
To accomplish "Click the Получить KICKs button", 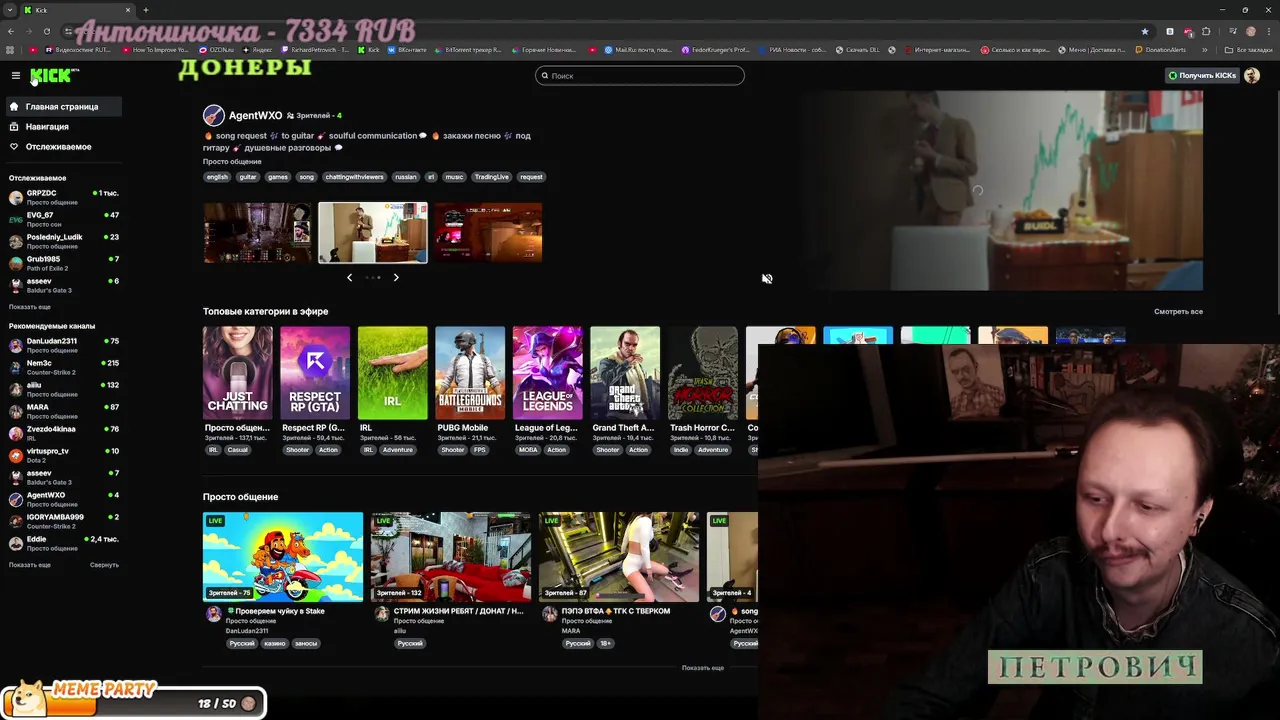I will [x=1202, y=76].
